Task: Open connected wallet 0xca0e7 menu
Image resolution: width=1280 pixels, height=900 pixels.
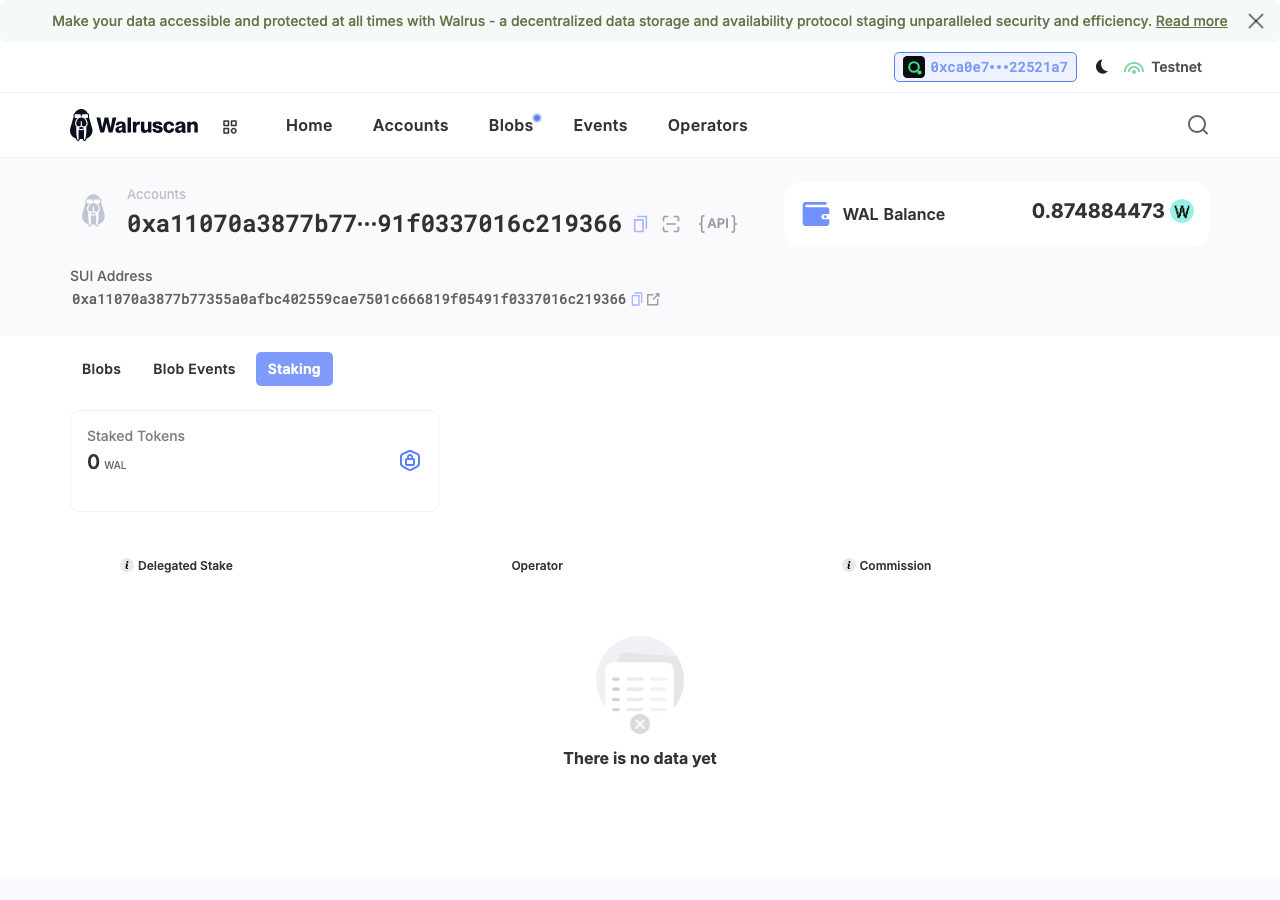Action: 985,67
